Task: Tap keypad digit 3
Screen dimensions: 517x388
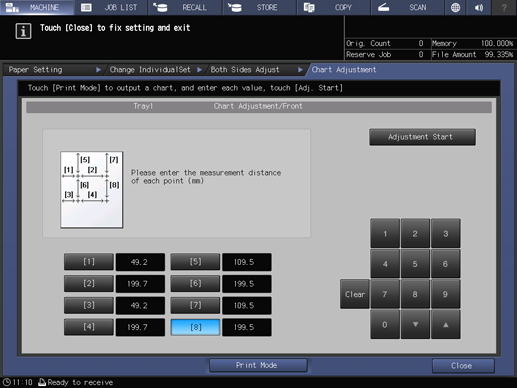Action: coord(446,233)
